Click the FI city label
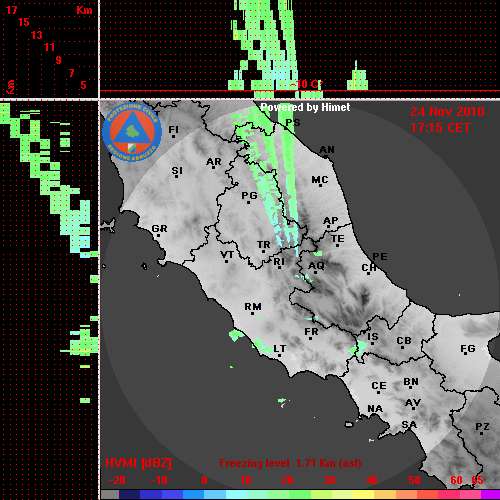This screenshot has width=500, height=500. 173,129
